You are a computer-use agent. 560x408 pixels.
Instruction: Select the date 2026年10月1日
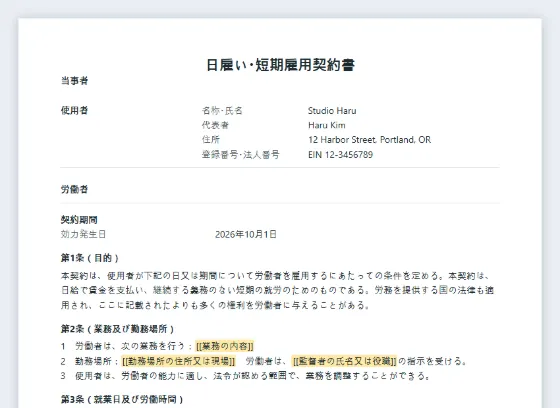(246, 234)
